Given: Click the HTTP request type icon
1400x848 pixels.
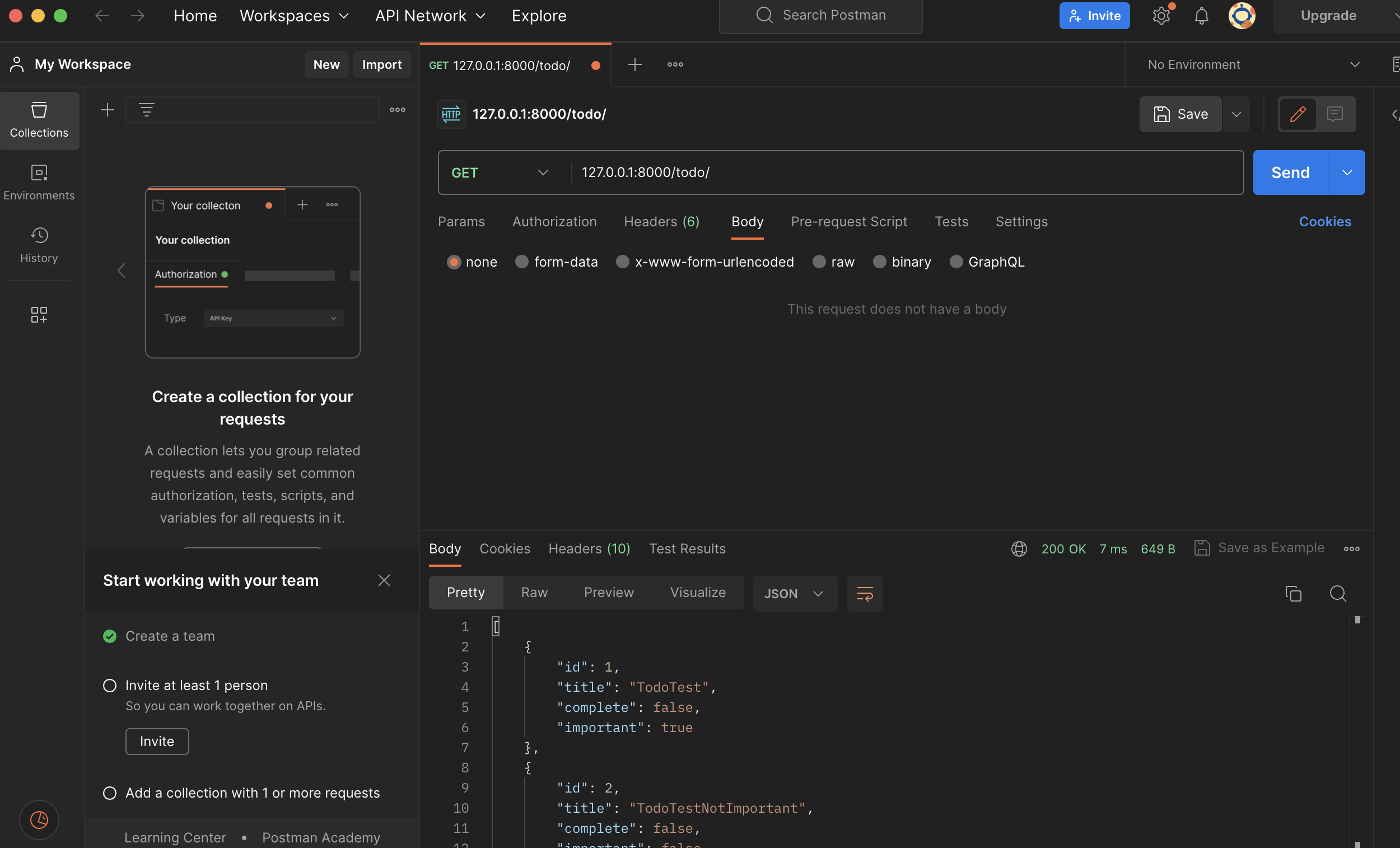Looking at the screenshot, I should [451, 114].
